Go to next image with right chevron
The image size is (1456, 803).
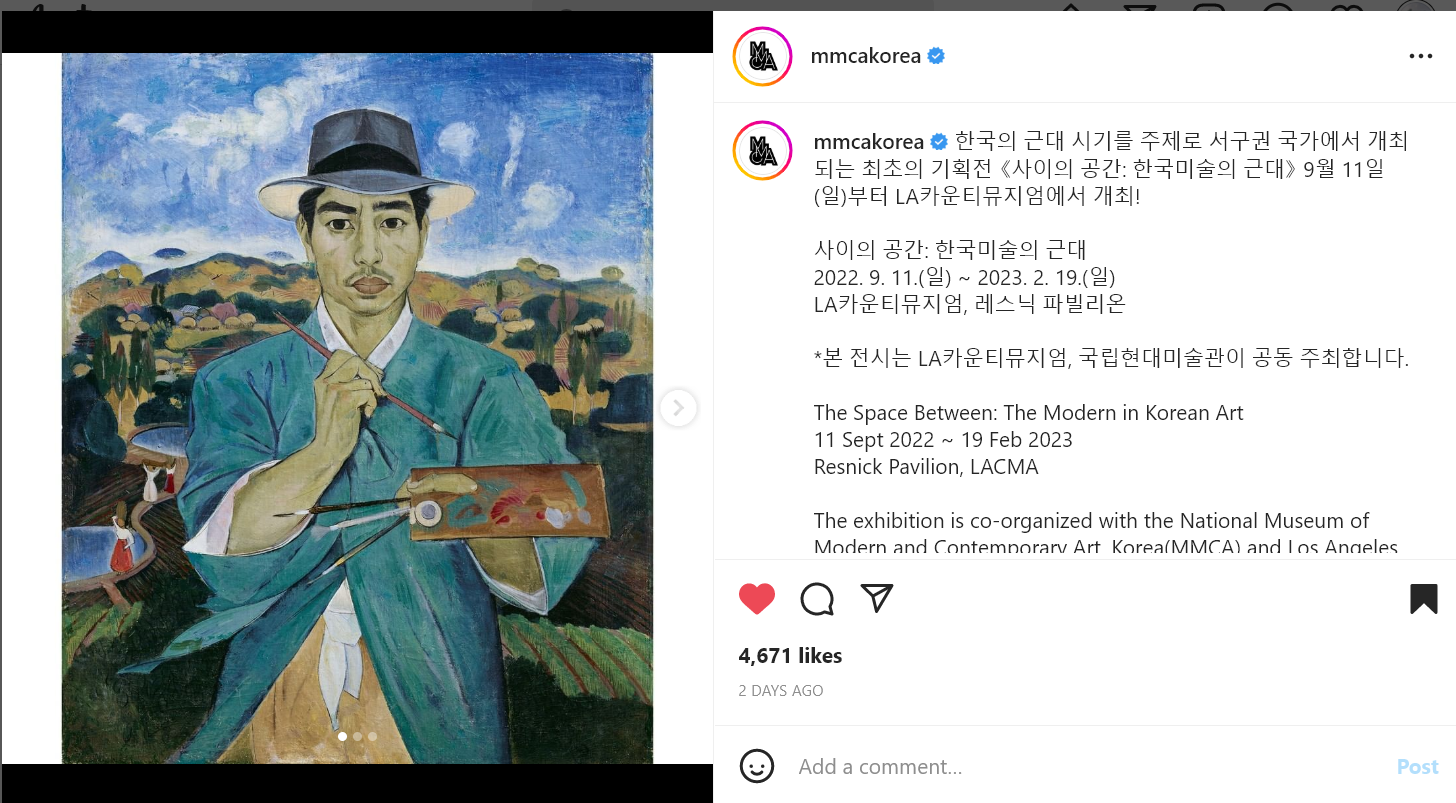[678, 408]
